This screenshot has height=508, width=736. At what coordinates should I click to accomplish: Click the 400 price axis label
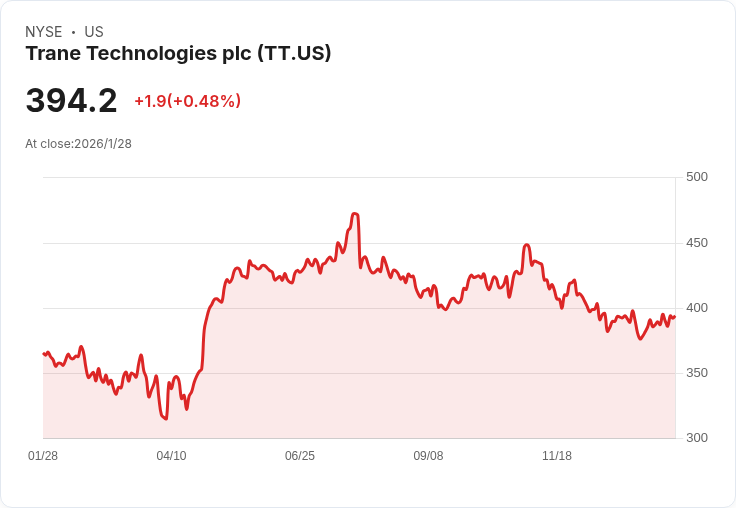697,308
